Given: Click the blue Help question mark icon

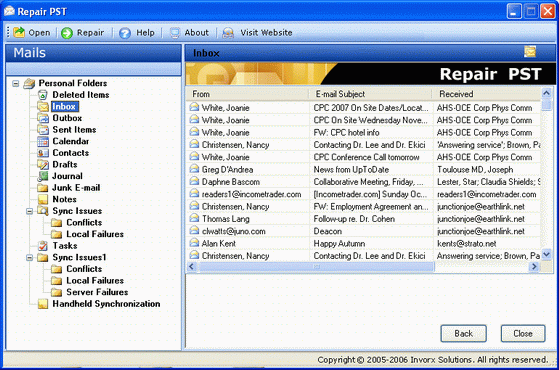Looking at the screenshot, I should tap(125, 33).
